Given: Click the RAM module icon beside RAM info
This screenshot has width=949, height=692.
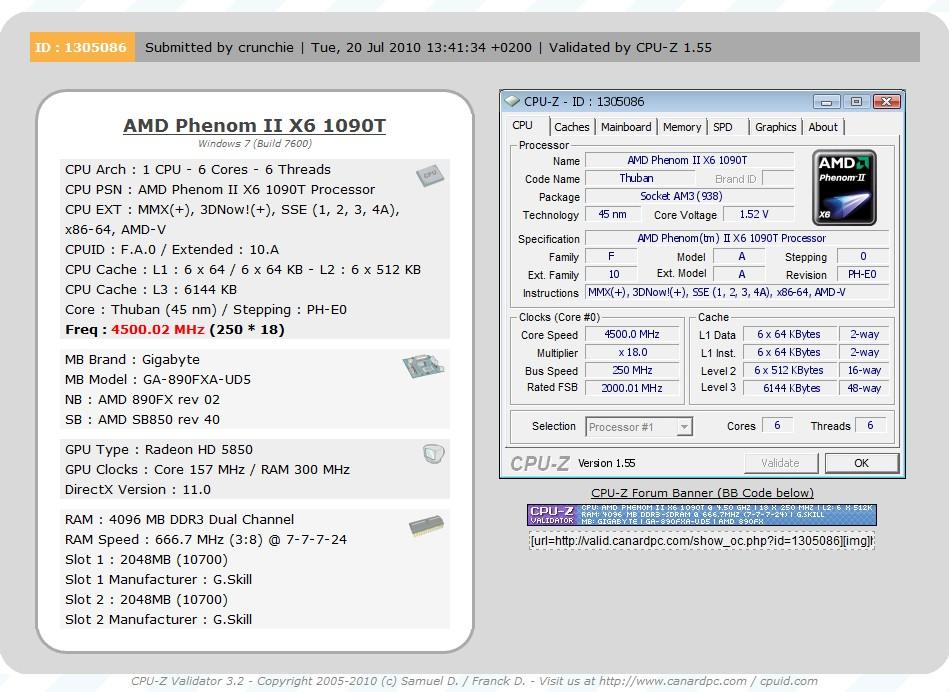Looking at the screenshot, I should tap(426, 526).
